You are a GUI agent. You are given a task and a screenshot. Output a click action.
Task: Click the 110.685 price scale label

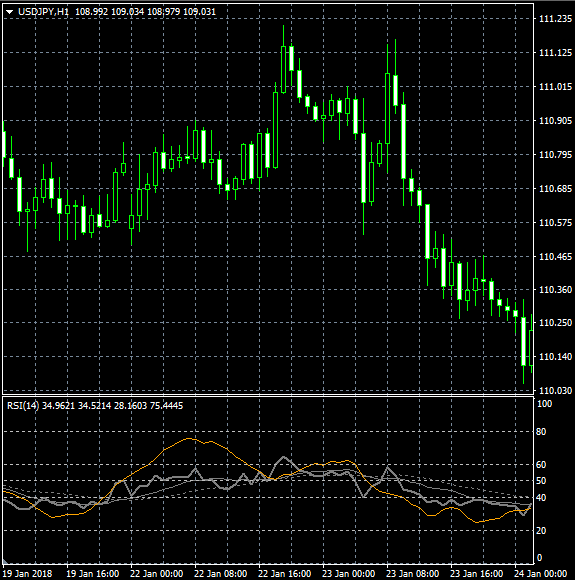(x=555, y=189)
